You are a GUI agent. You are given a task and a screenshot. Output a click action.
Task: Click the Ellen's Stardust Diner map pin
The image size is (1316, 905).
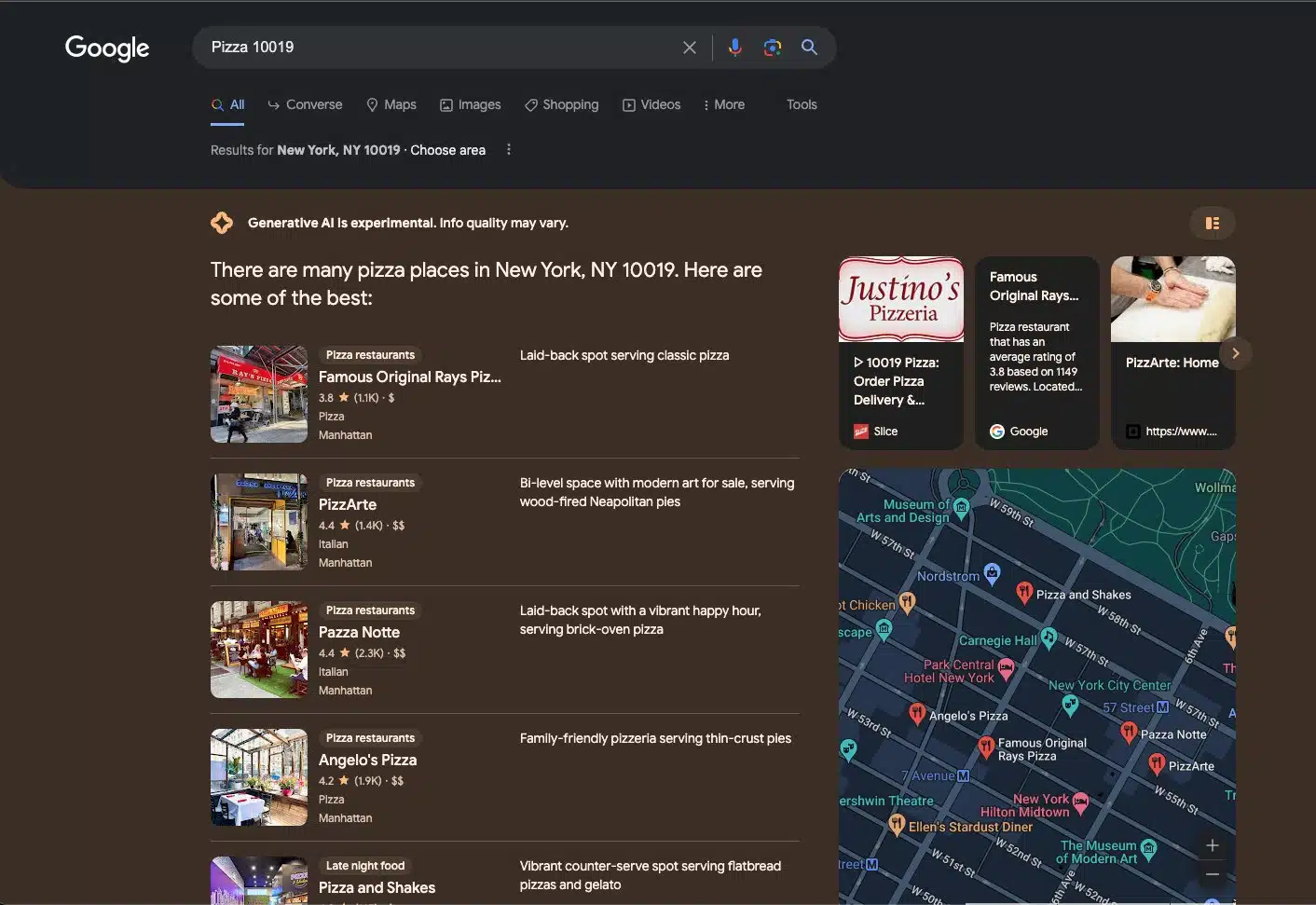[x=897, y=824]
